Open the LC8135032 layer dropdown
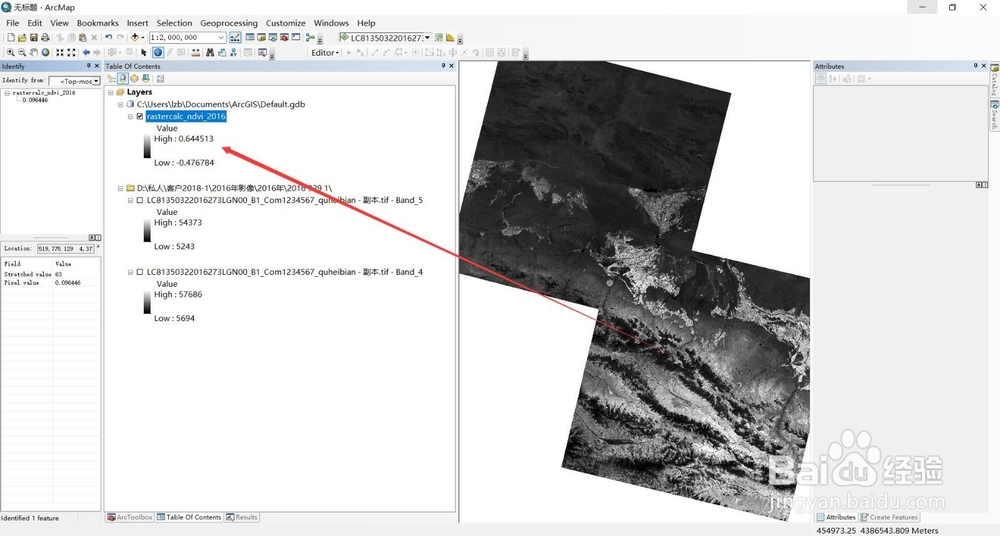Screen dimensions: 1000x536 coord(427,38)
